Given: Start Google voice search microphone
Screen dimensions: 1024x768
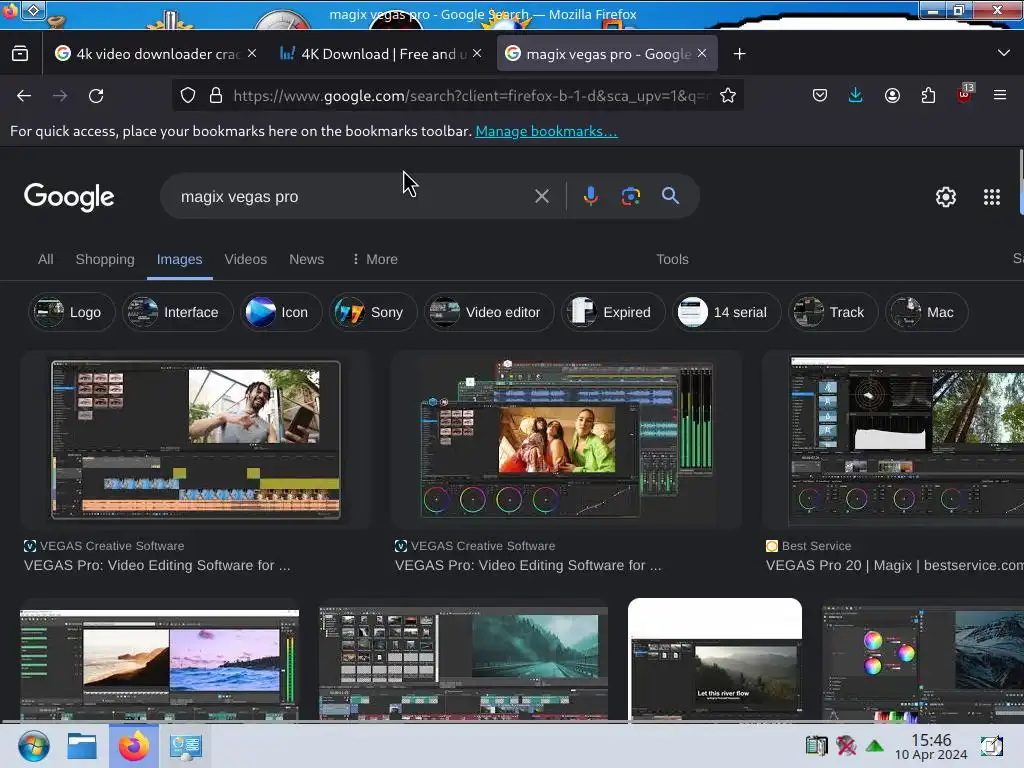Looking at the screenshot, I should click(x=590, y=196).
